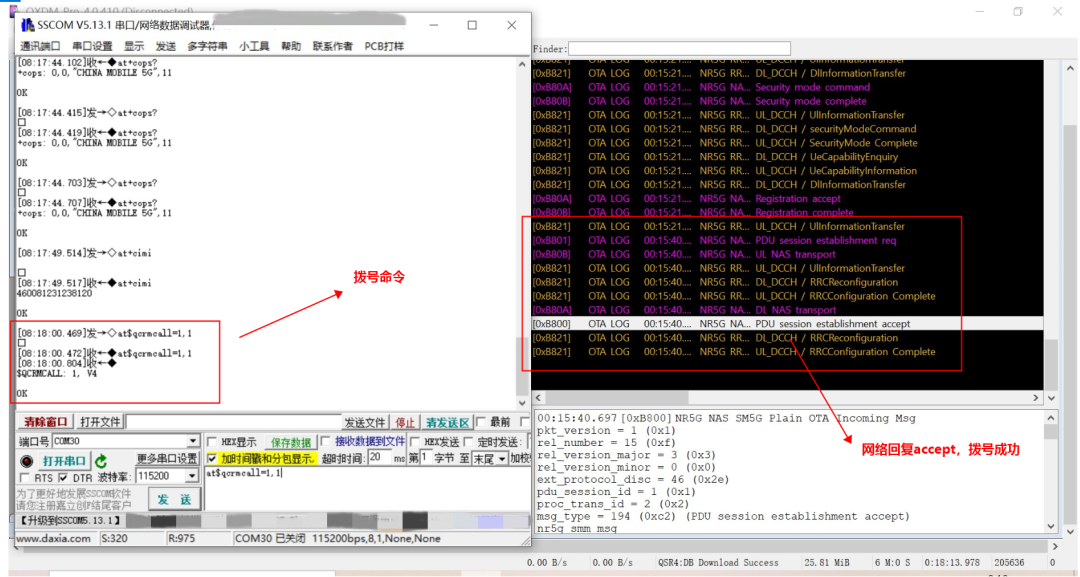Screen dimensions: 1080x577
Task: Click the scroll-up arrow in SSCOM log
Action: point(521,64)
